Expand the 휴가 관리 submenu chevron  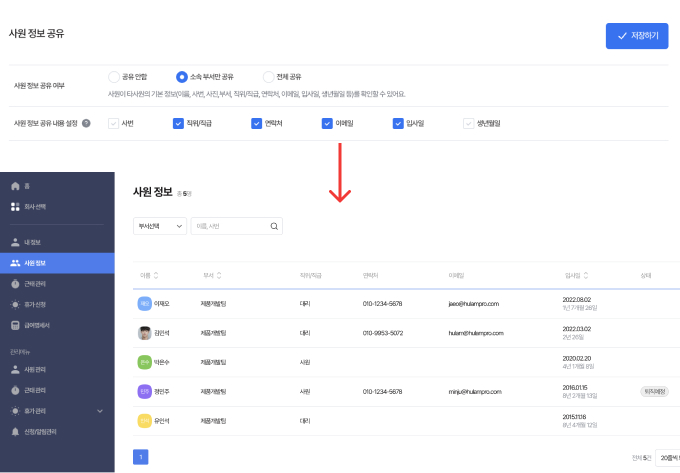tap(100, 411)
